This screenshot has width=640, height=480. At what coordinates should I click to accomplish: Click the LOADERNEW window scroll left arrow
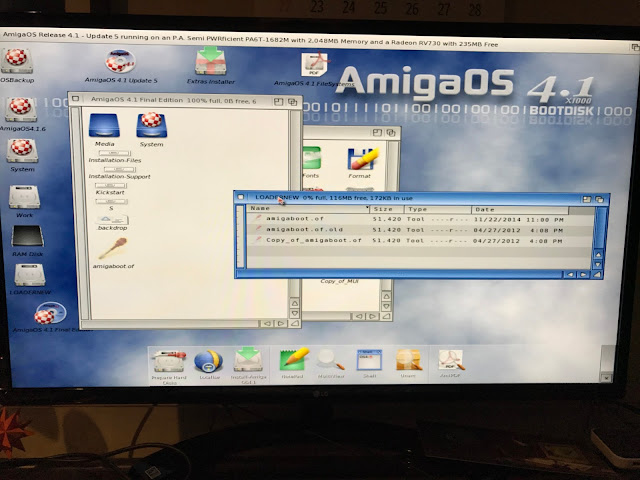point(570,274)
